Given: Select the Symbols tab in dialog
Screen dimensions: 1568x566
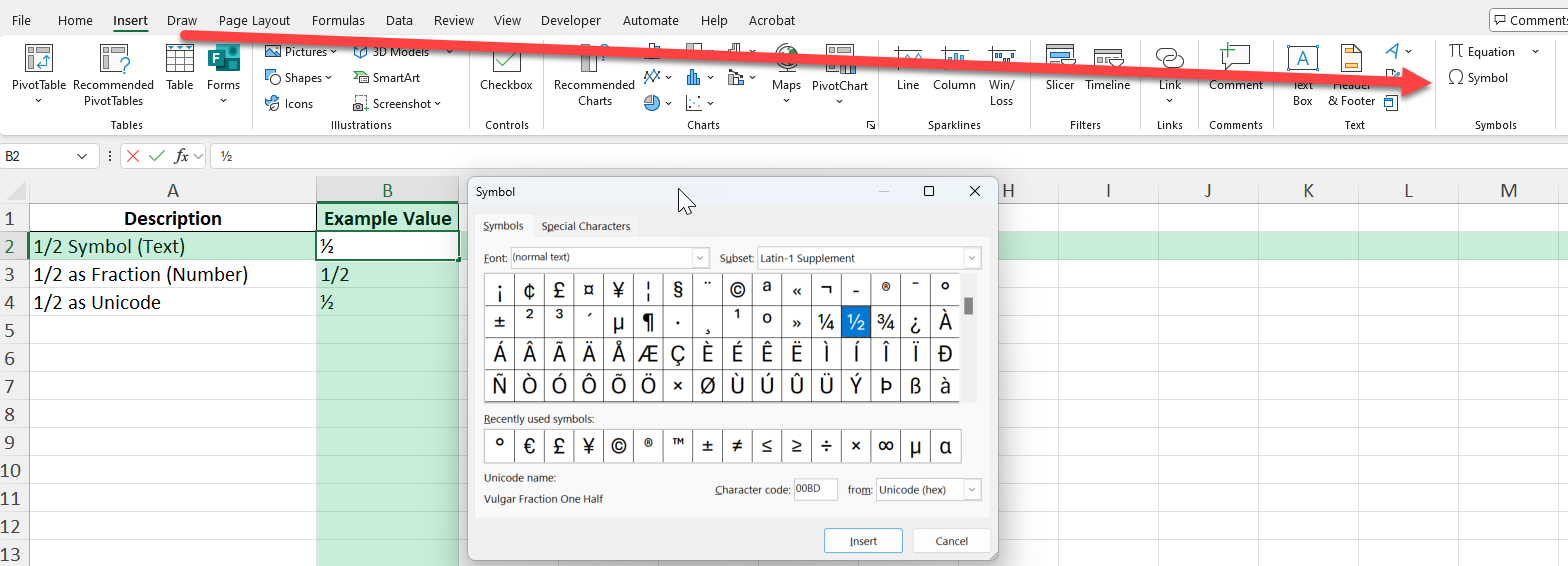Looking at the screenshot, I should [503, 226].
